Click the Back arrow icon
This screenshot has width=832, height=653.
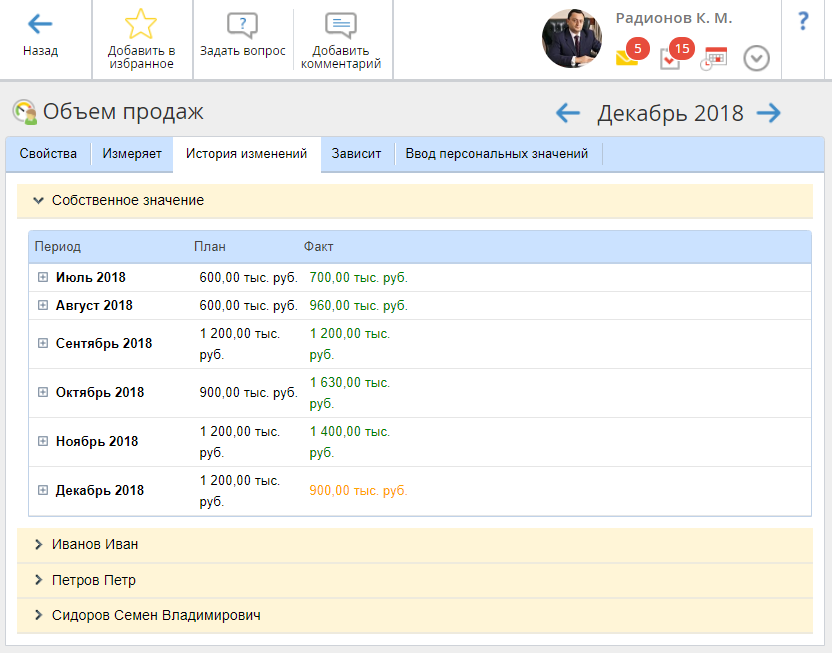tap(40, 25)
